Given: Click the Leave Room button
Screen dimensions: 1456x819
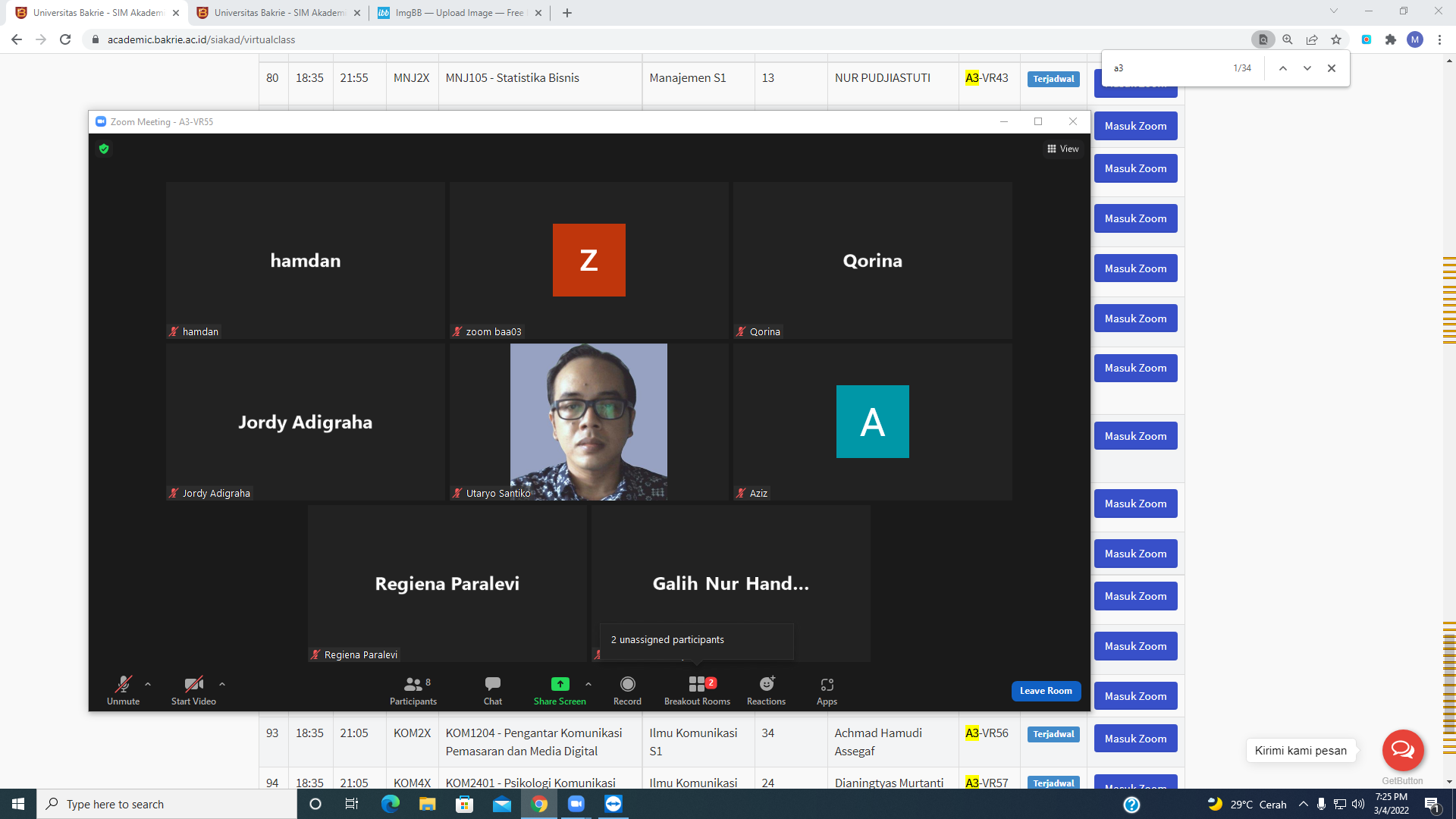Looking at the screenshot, I should click(1046, 691).
